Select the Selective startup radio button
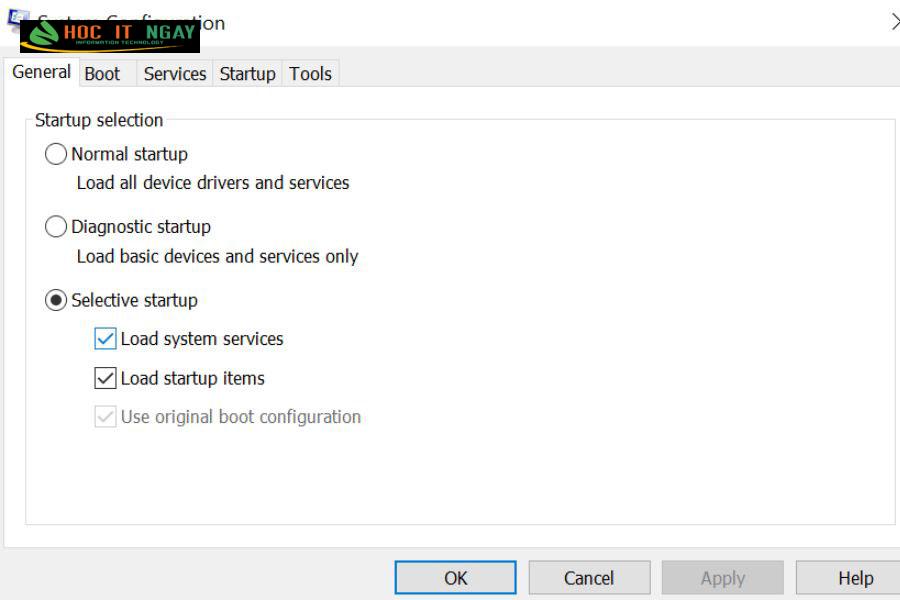This screenshot has height=600, width=900. pyautogui.click(x=56, y=300)
